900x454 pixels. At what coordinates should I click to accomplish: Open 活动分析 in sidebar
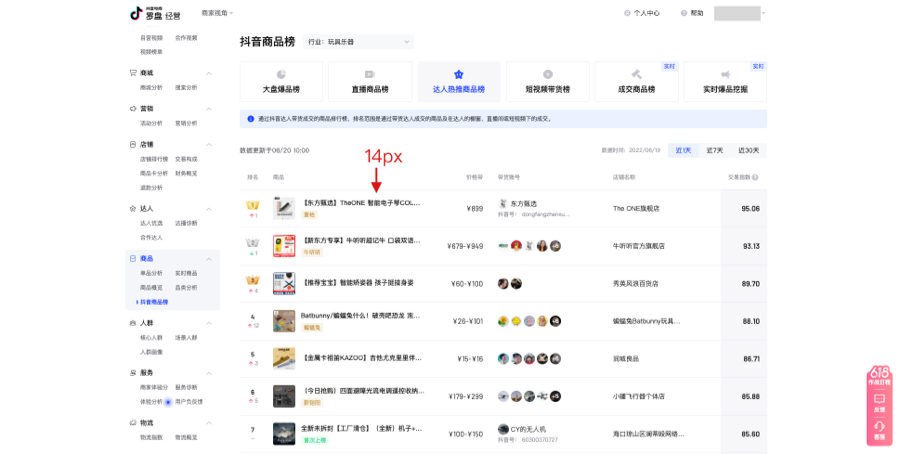click(152, 123)
